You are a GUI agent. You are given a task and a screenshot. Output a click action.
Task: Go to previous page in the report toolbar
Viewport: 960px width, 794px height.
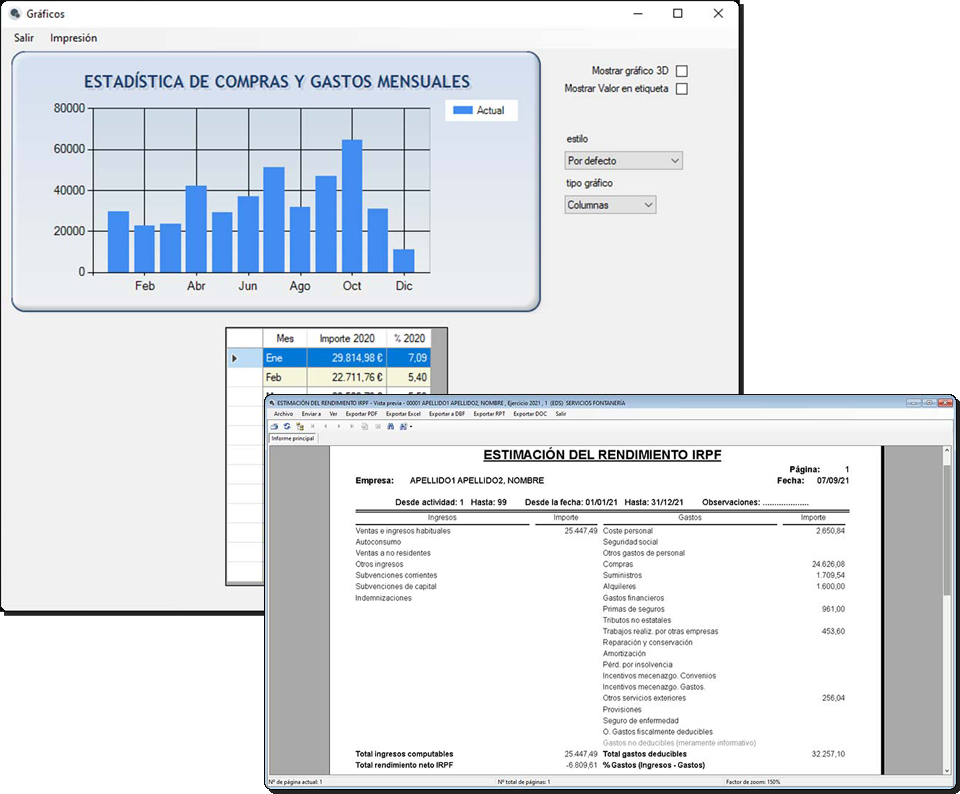pyautogui.click(x=326, y=426)
